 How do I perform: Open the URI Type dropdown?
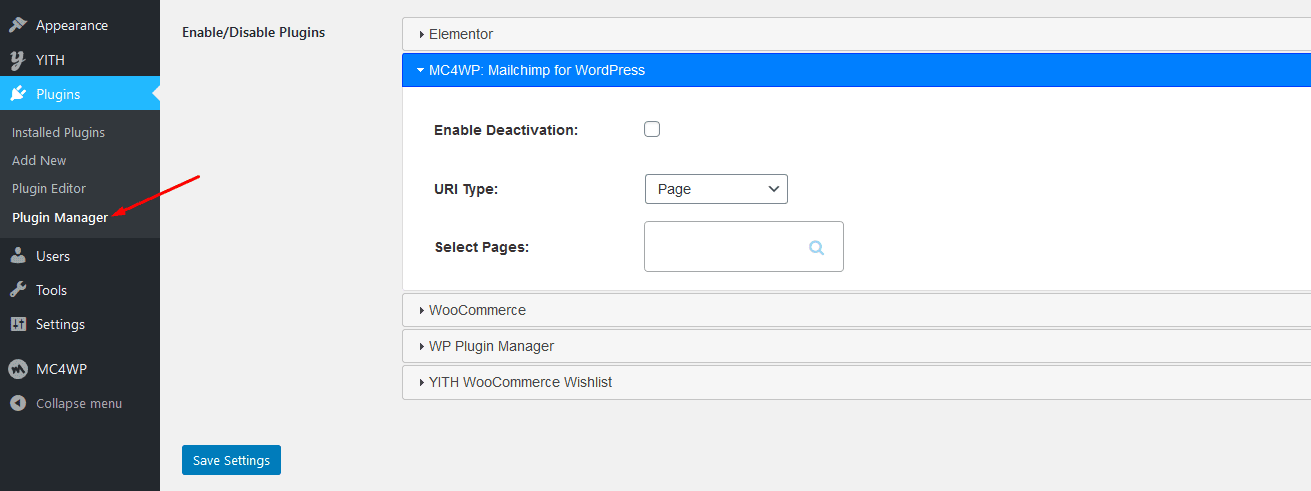point(716,189)
